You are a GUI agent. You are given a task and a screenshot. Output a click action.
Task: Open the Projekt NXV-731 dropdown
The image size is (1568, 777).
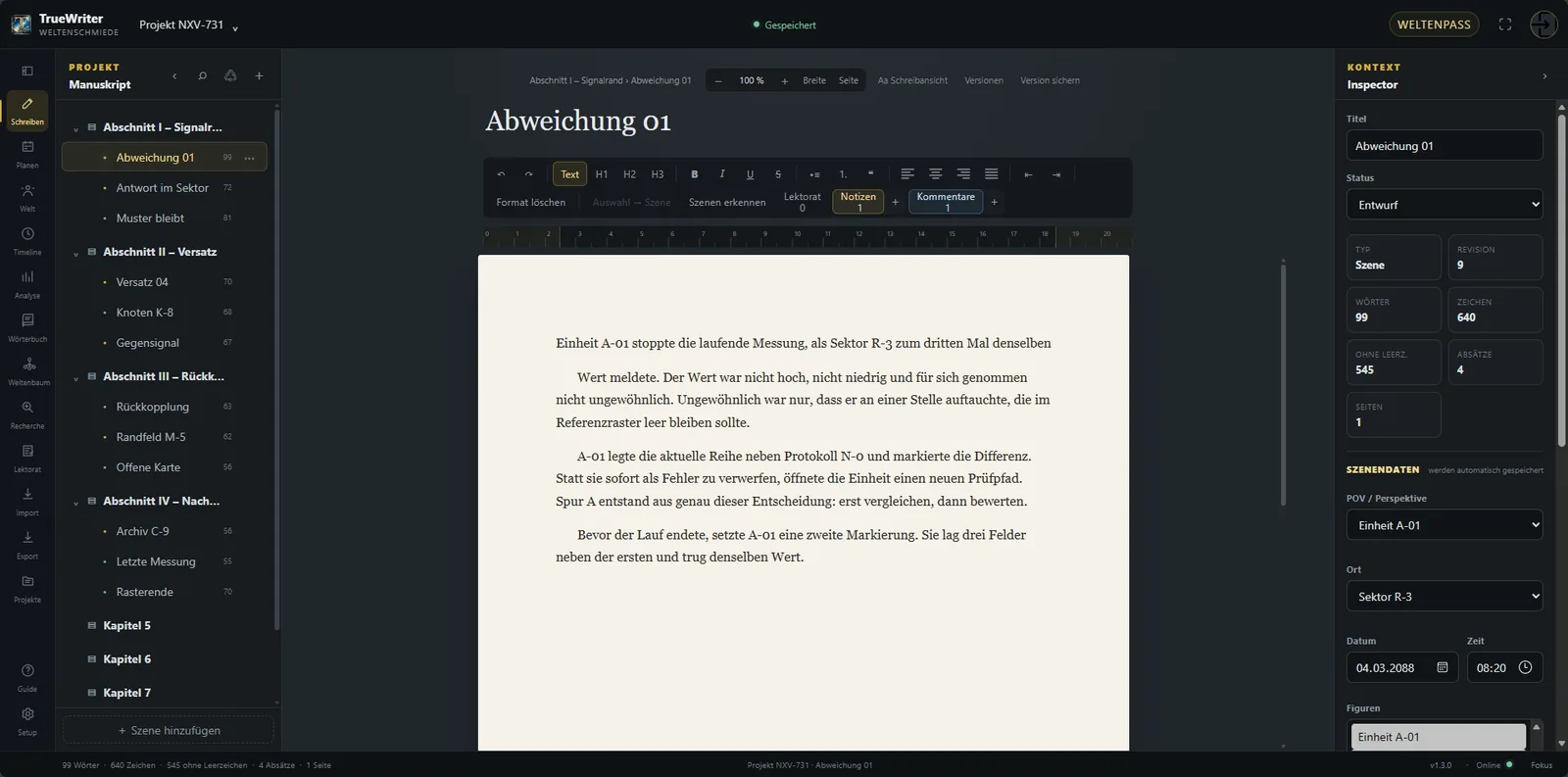coord(188,24)
